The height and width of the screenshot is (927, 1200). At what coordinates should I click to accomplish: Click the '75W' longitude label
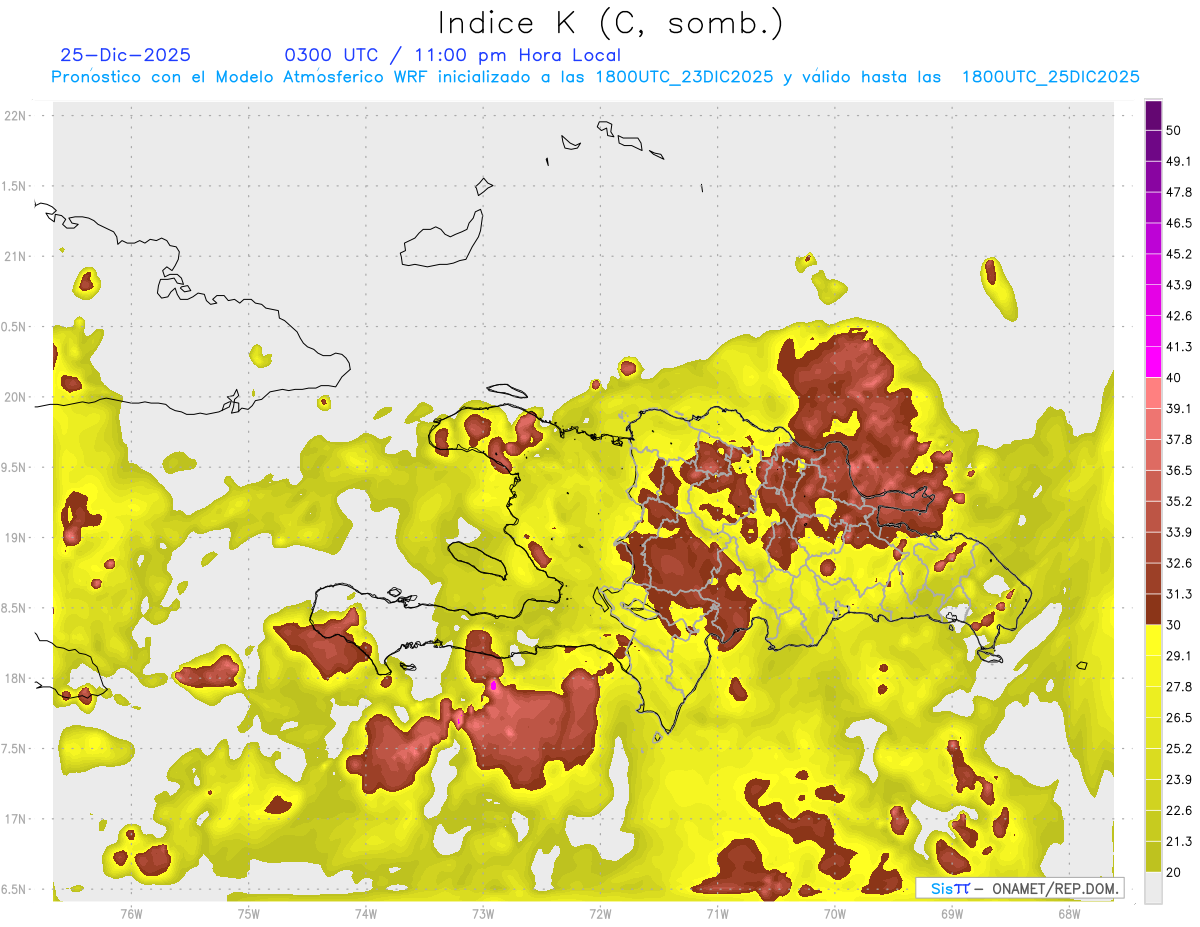click(x=249, y=913)
